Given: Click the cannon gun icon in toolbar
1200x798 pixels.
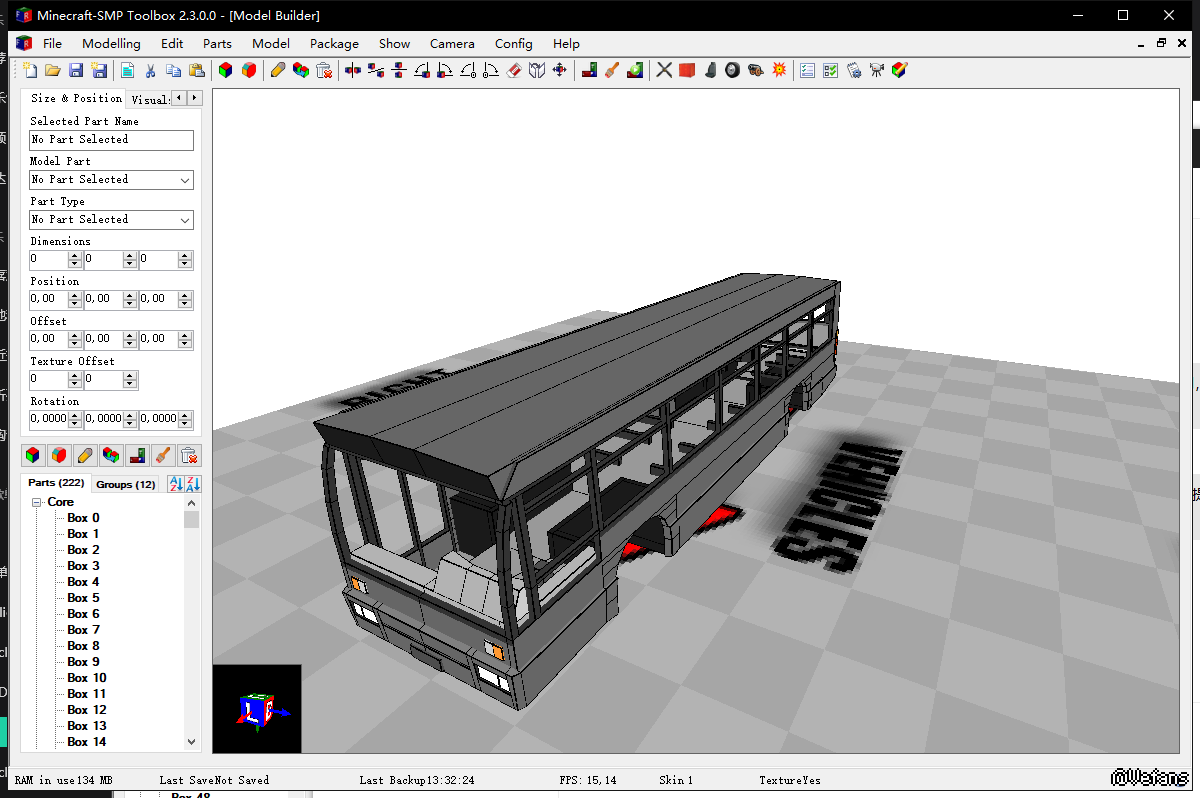Looking at the screenshot, I should tap(756, 70).
